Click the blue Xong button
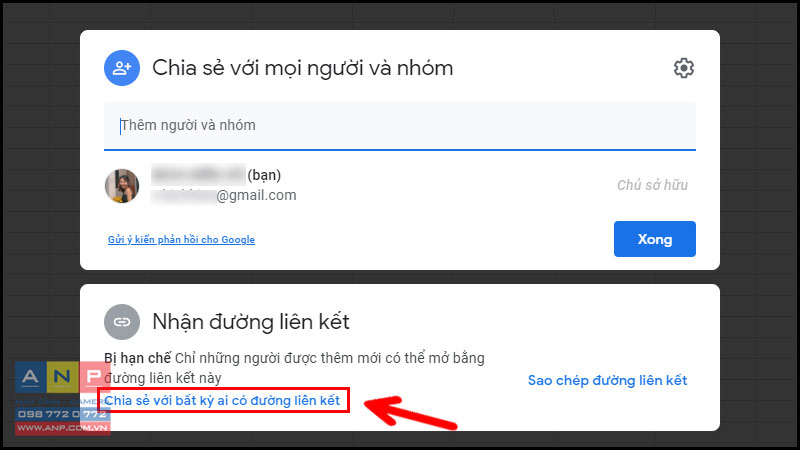Viewport: 800px width, 450px height. [x=655, y=239]
